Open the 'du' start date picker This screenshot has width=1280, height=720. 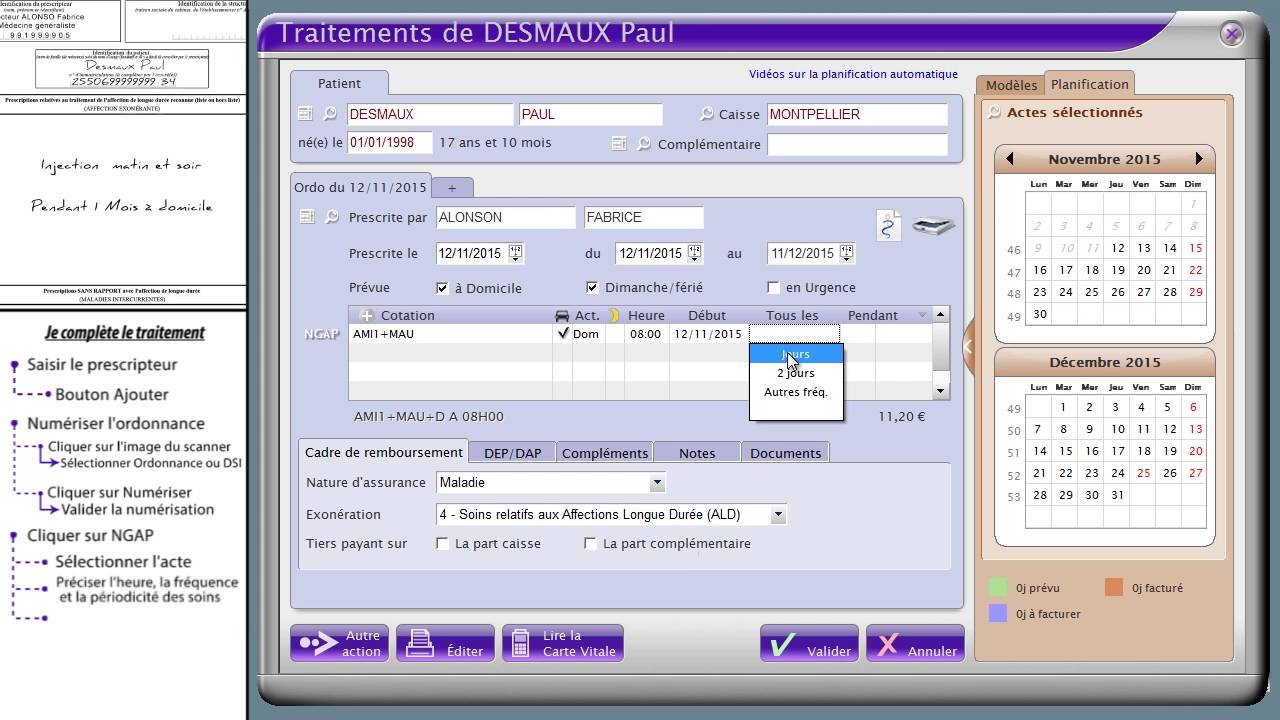point(695,253)
